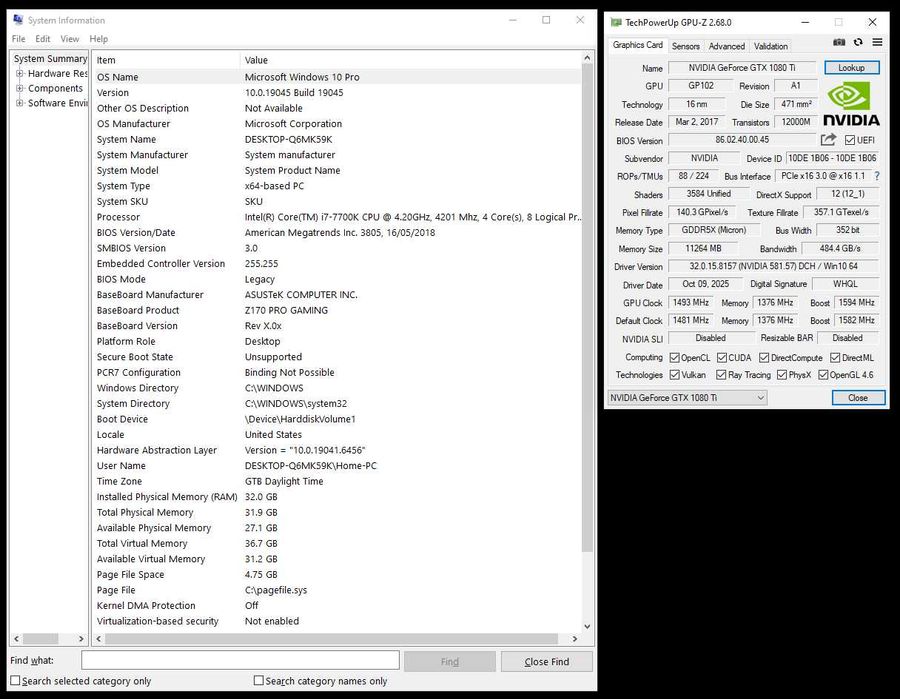Open the View menu

click(69, 39)
